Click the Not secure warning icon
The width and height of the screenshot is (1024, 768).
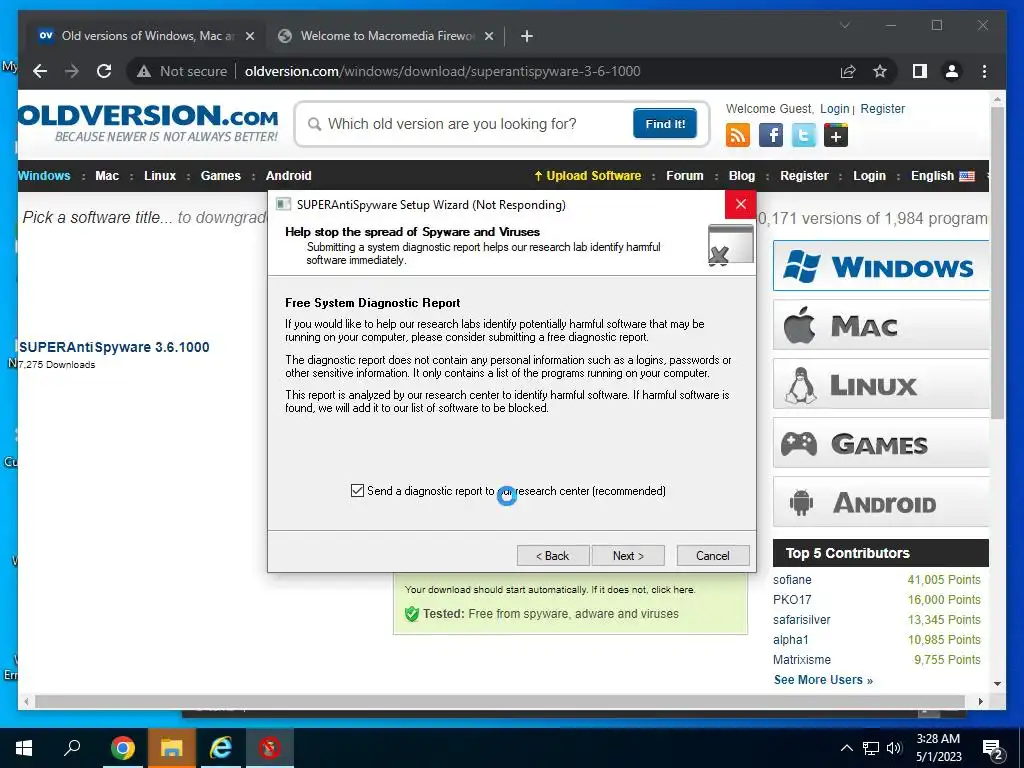coord(144,71)
